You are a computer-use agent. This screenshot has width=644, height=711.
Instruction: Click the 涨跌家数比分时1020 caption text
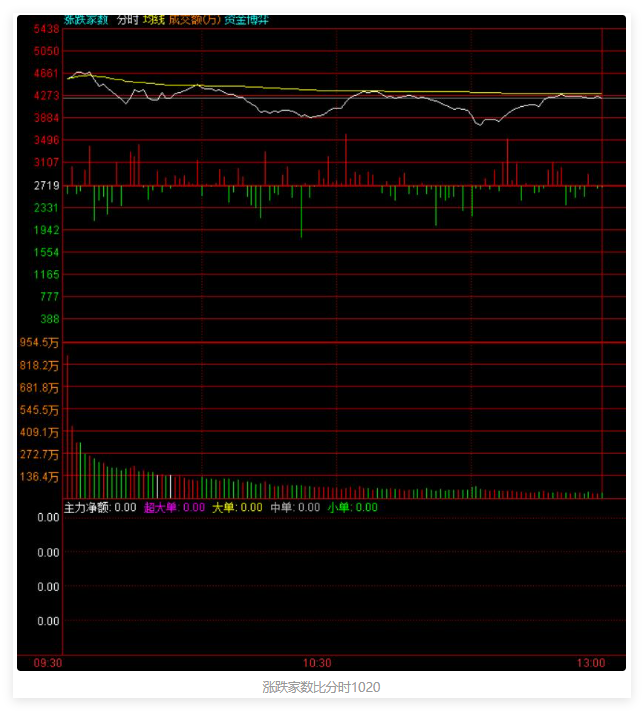(x=321, y=687)
